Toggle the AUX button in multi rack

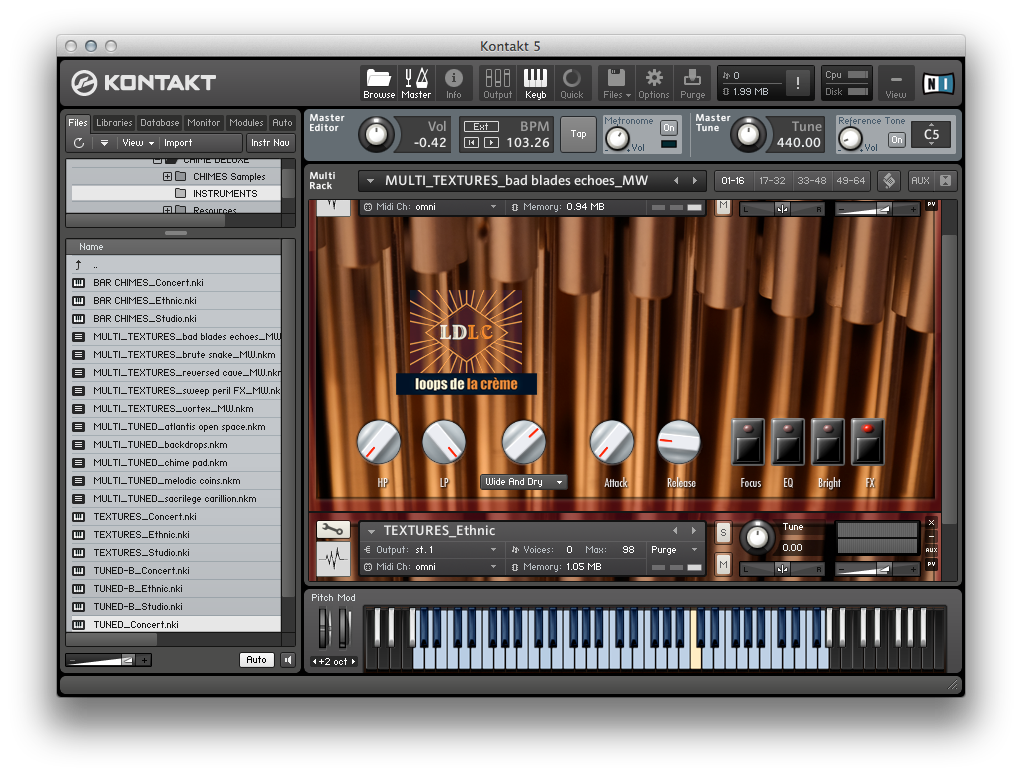[920, 180]
